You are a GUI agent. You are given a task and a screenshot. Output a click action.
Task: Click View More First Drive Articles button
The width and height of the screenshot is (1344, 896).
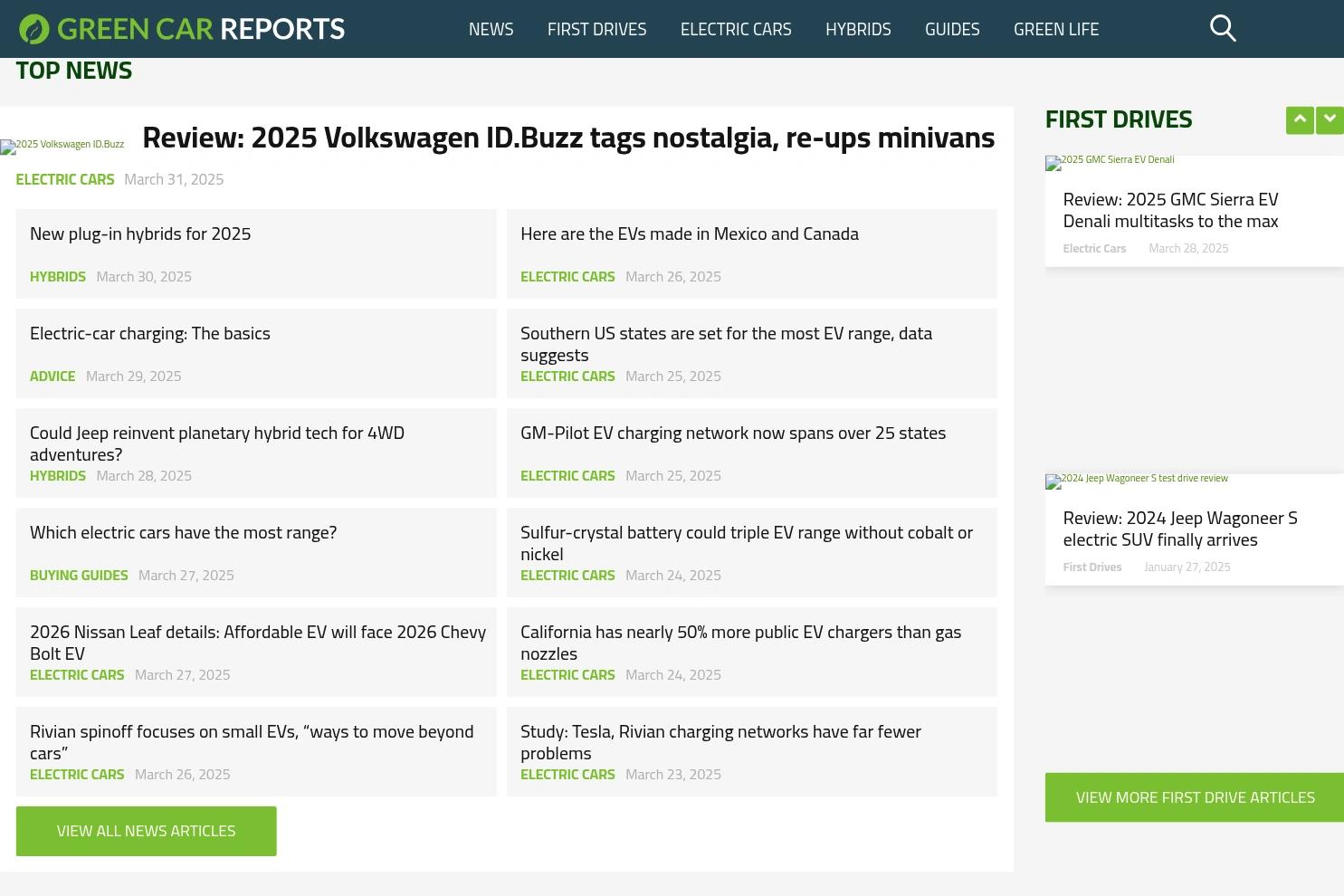pyautogui.click(x=1195, y=797)
